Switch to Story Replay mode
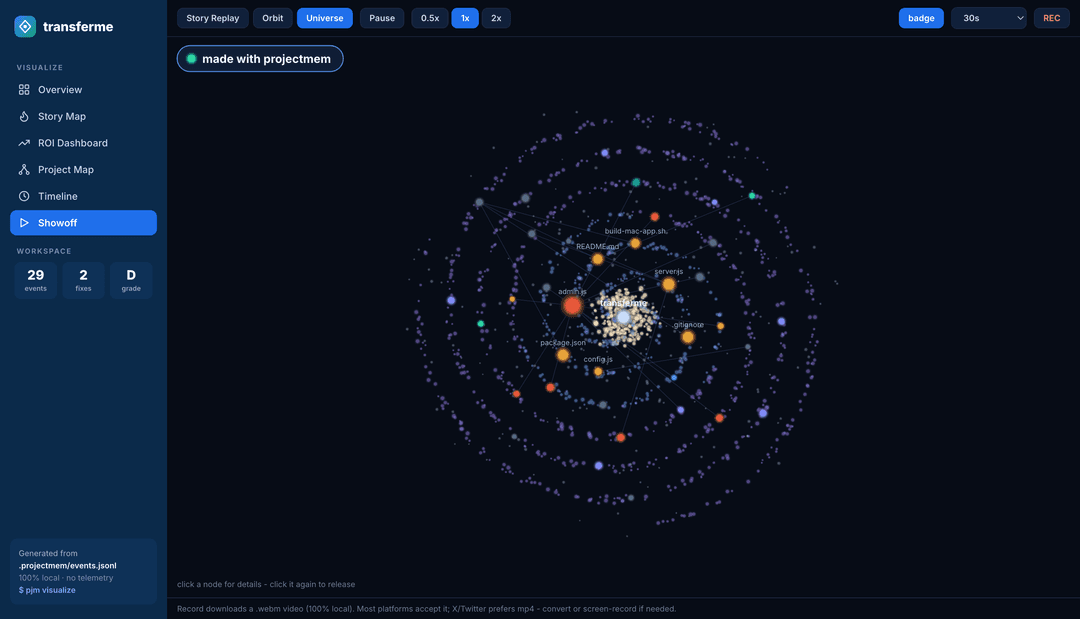Viewport: 1080px width, 619px height. [213, 18]
